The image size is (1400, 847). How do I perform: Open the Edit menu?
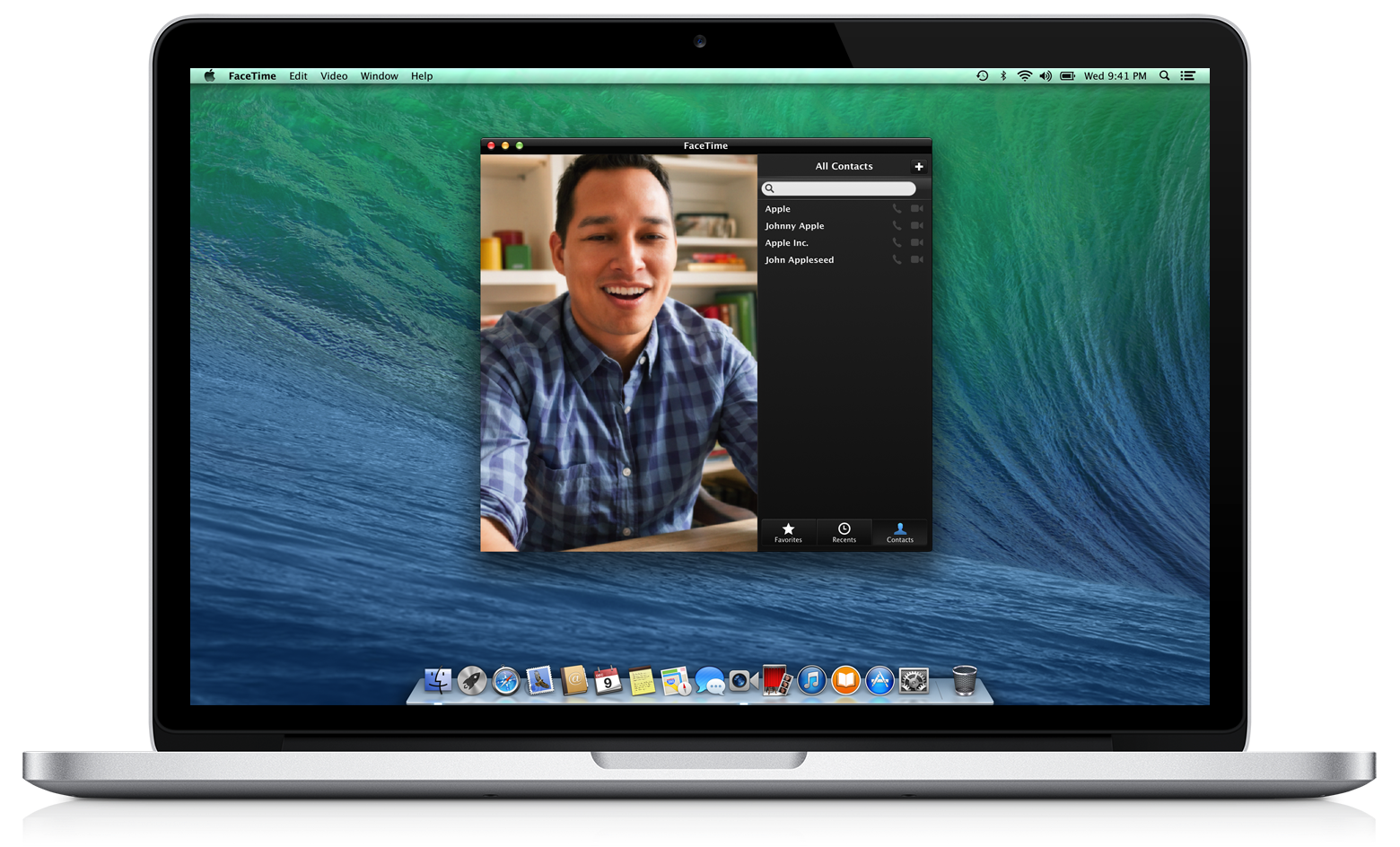[299, 76]
